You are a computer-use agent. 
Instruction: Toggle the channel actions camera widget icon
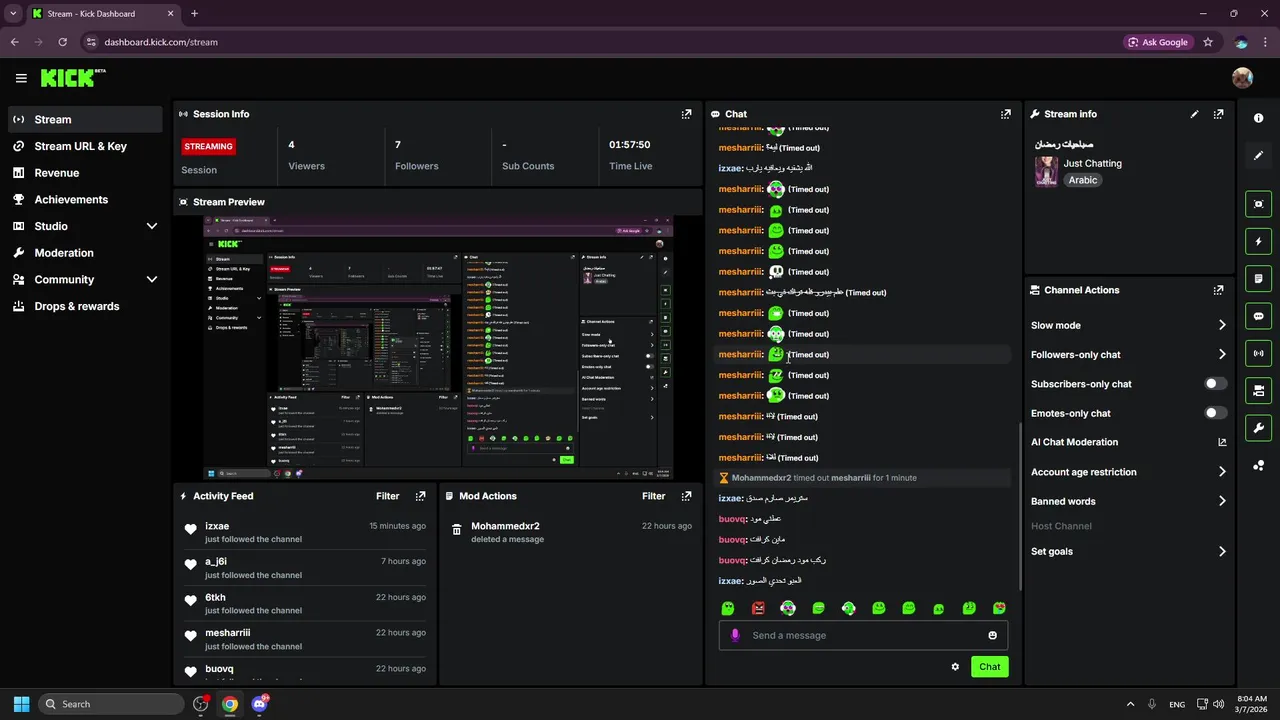[1258, 390]
